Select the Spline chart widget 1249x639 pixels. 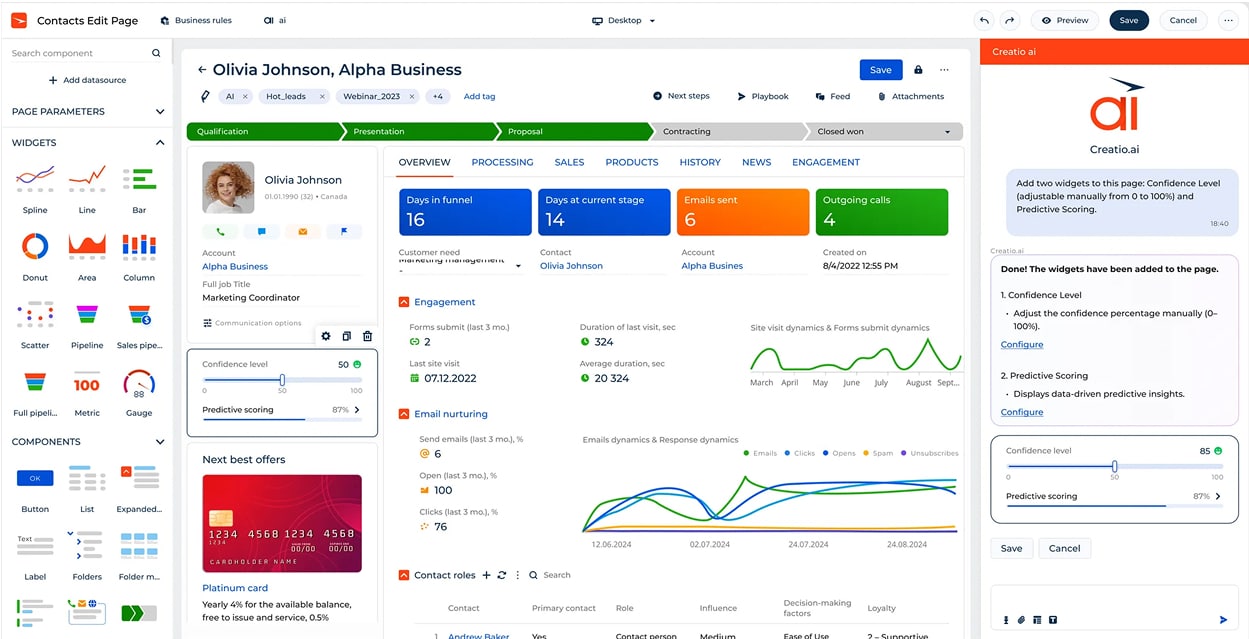coord(34,178)
